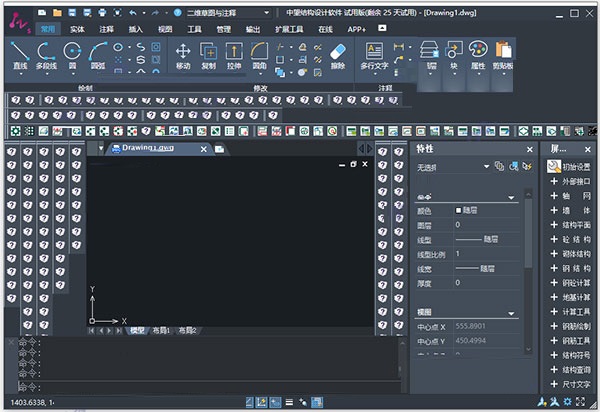Screen dimensions: 600x412
Task: Switch to the 布局1 layout tab
Action: tap(161, 330)
